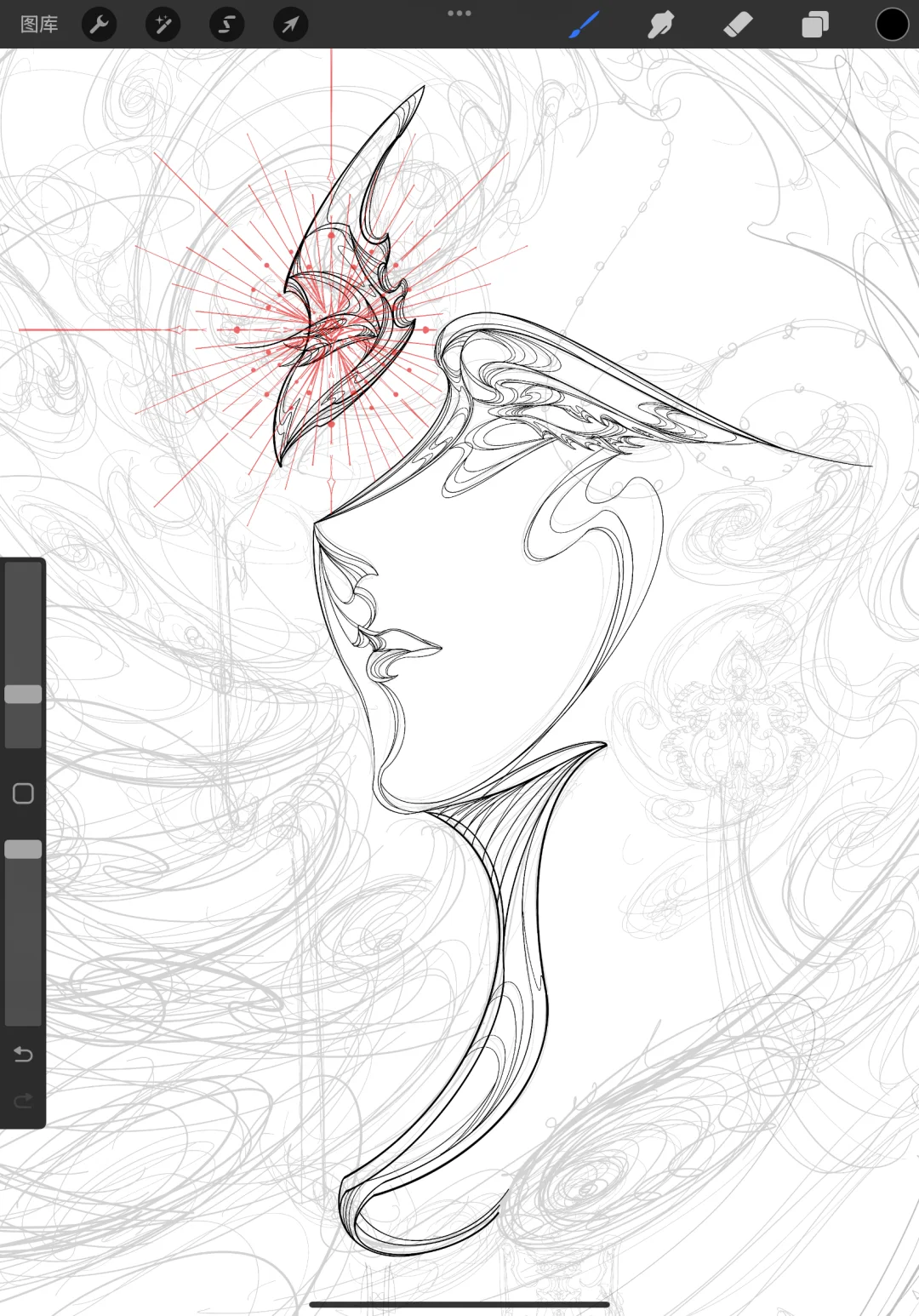The height and width of the screenshot is (1316, 919).
Task: Click the brush opacity slider handle
Action: (23, 850)
